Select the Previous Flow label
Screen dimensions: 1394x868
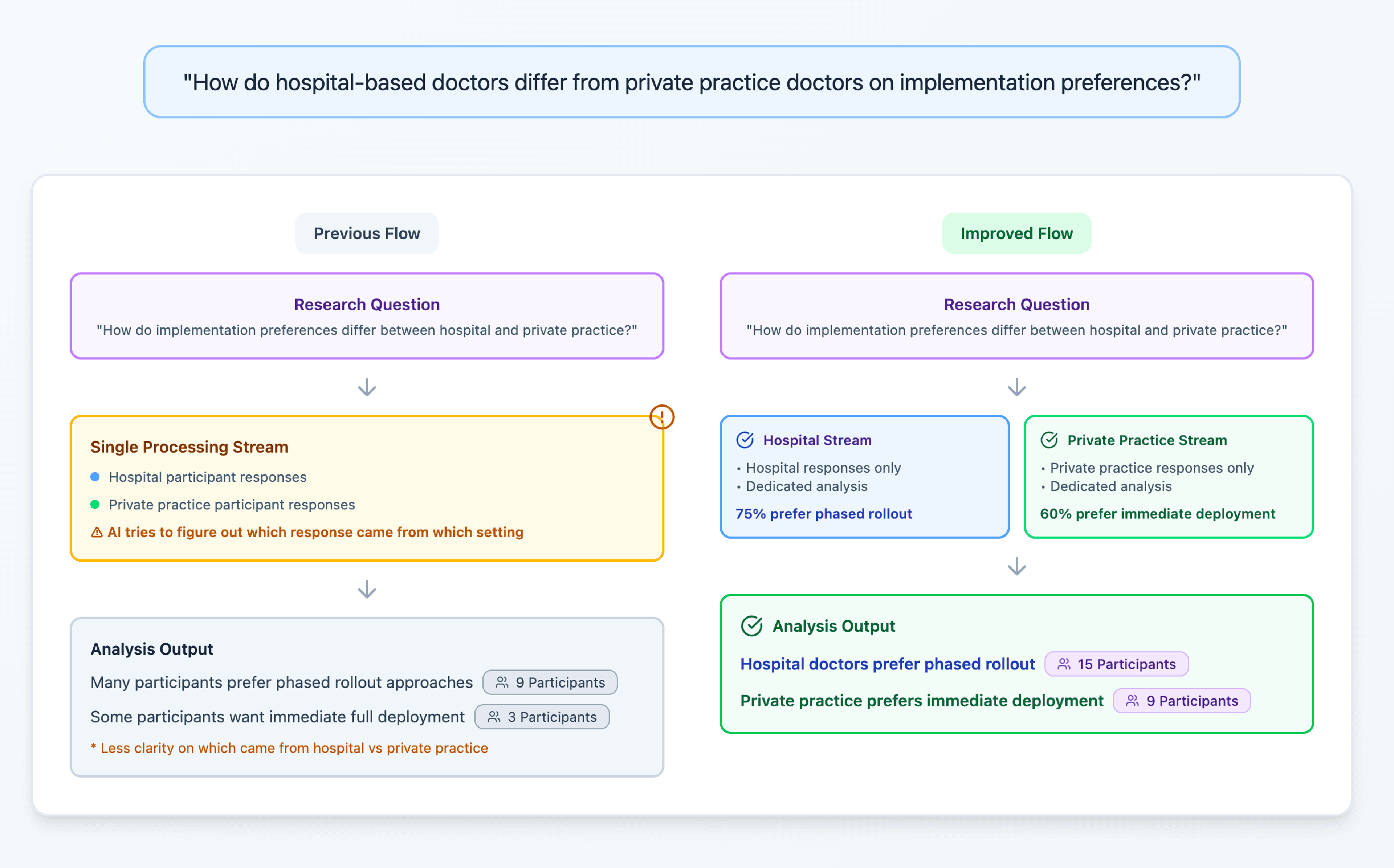[x=367, y=234]
